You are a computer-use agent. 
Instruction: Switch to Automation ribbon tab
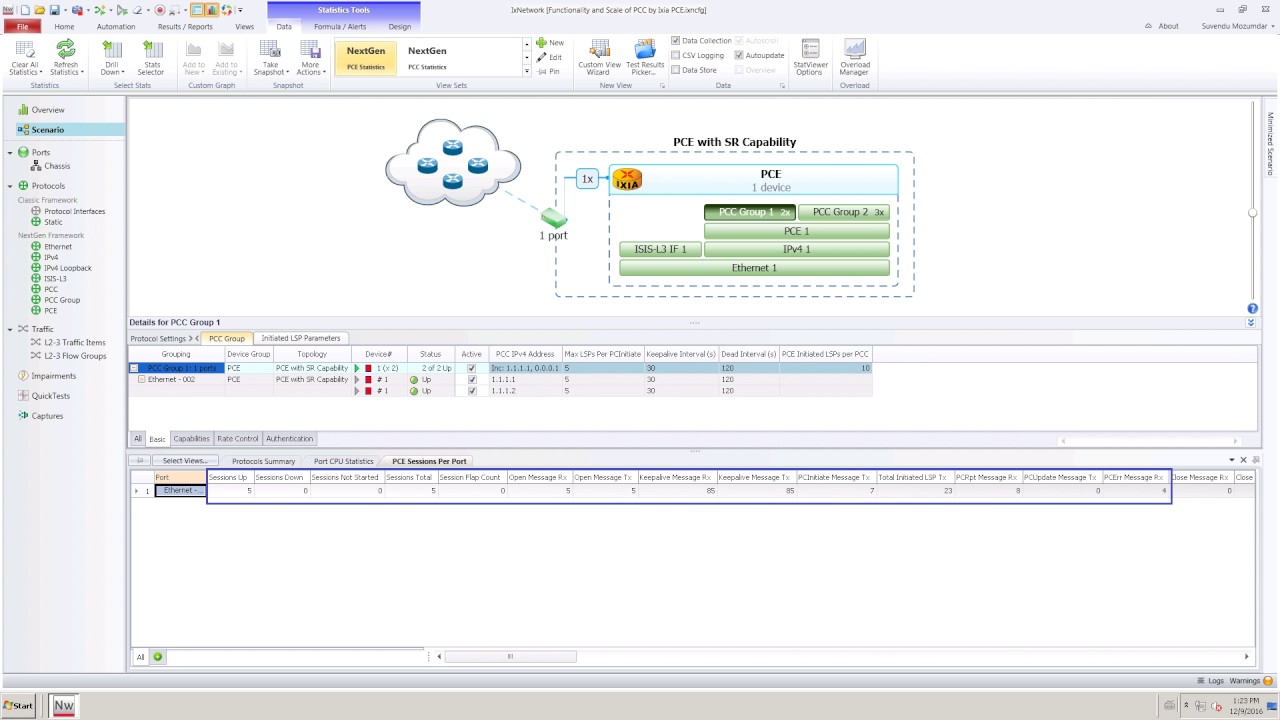point(116,26)
